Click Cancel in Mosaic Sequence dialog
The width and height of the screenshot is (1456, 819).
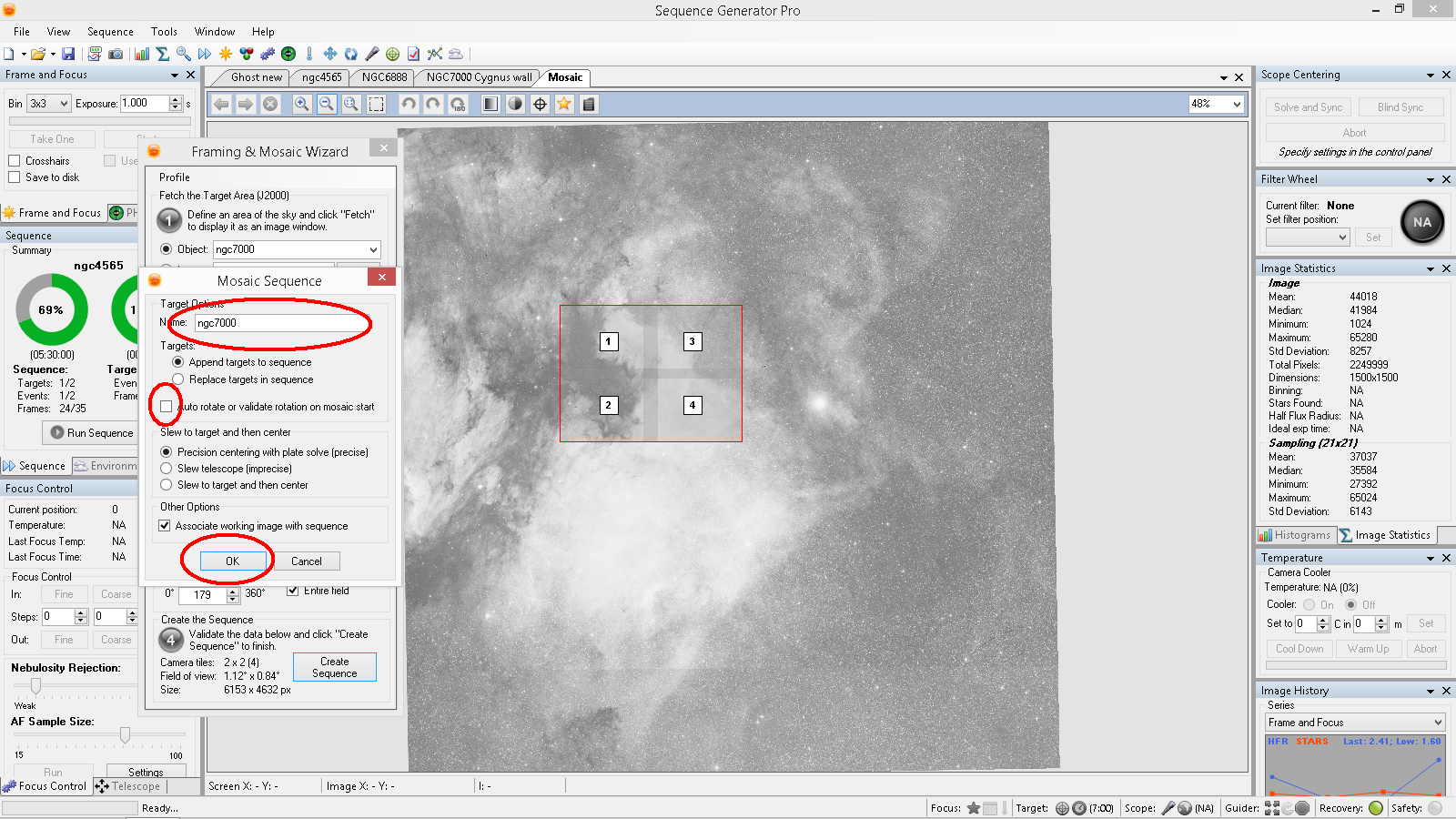(x=307, y=561)
